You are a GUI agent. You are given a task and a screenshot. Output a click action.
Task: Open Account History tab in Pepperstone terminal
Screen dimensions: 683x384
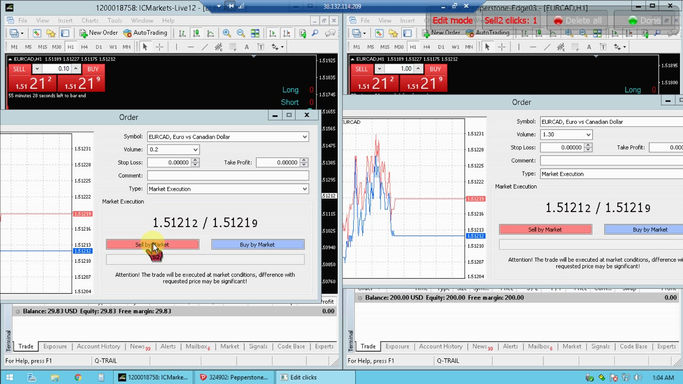tap(441, 347)
